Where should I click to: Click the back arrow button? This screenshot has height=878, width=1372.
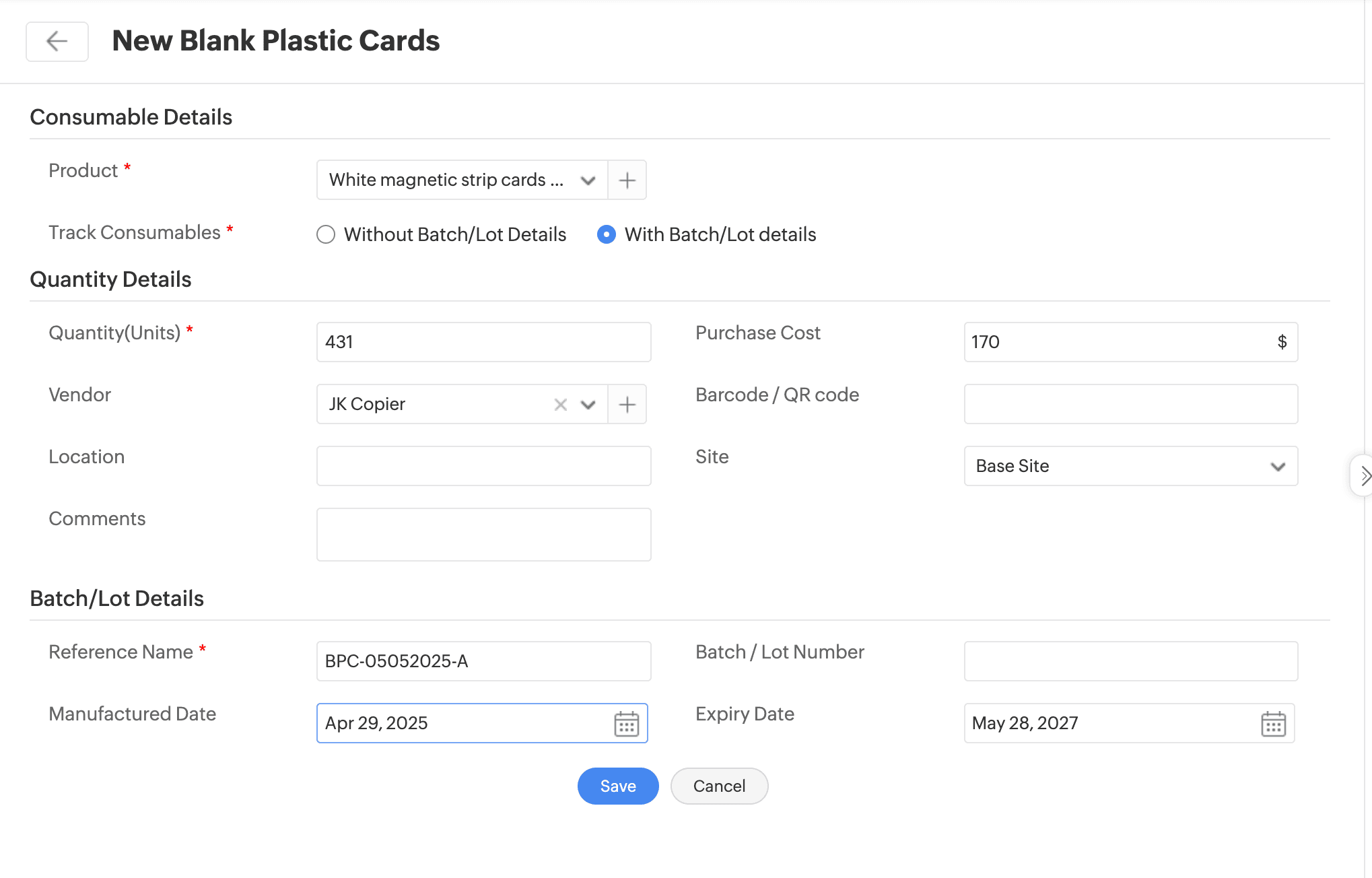click(57, 42)
